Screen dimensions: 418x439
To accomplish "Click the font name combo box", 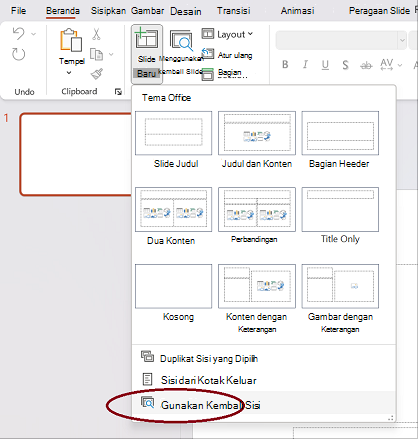I will coord(336,40).
